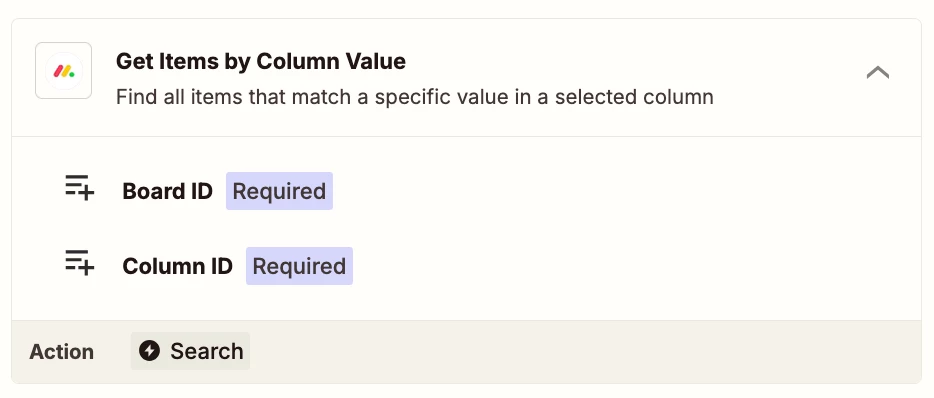Click the lightning bolt icon in Search badge
Screen dimensions: 934x398
[x=150, y=351]
